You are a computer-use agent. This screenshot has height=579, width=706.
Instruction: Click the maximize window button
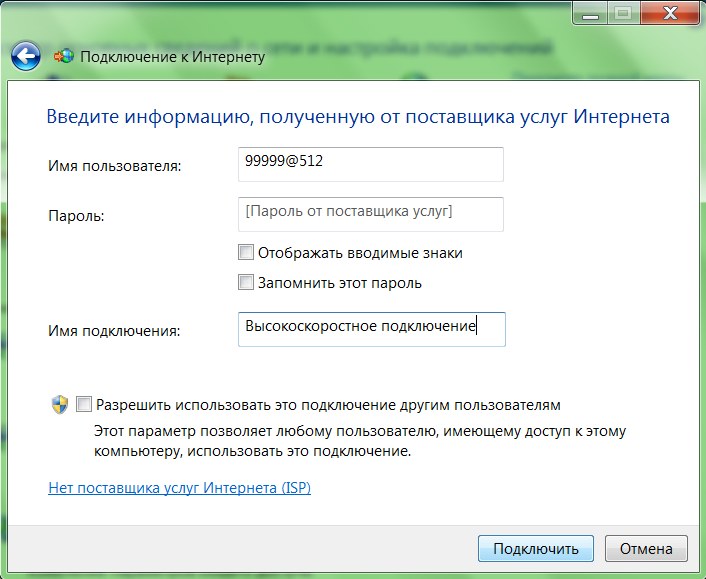pyautogui.click(x=626, y=13)
